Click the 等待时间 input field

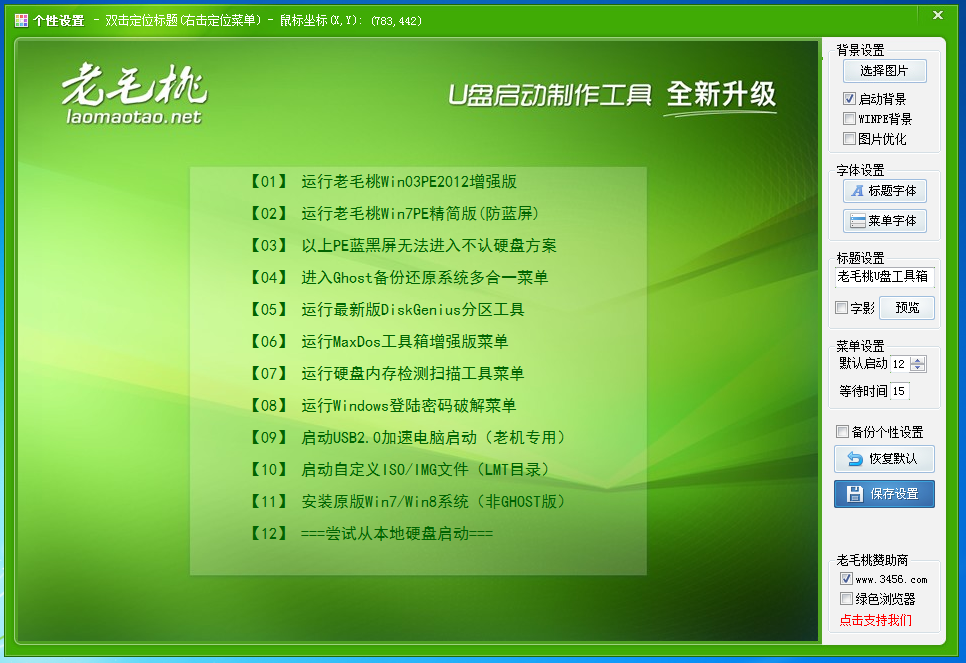[902, 391]
